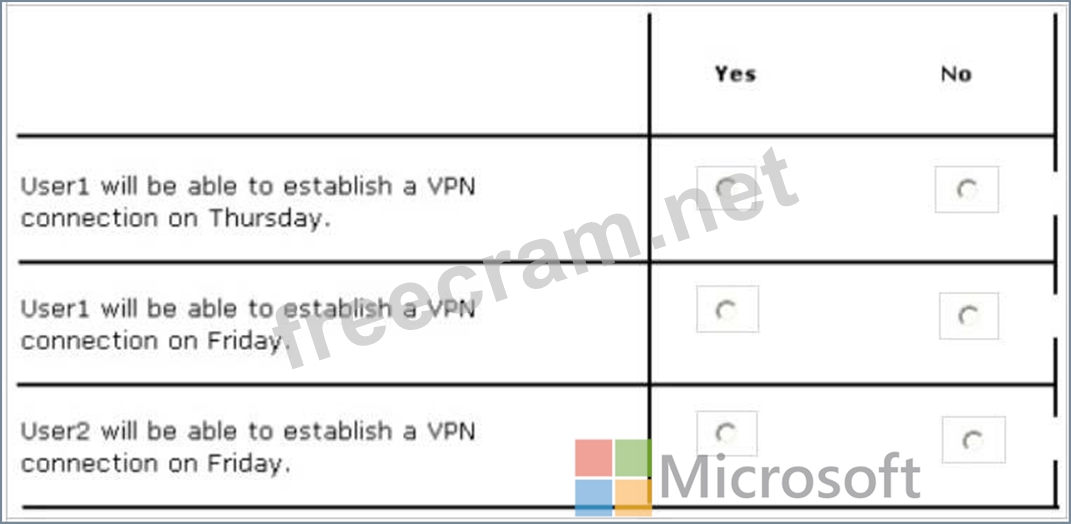Viewport: 1071px width, 524px height.
Task: Click the empty header cell above statements
Action: (x=333, y=74)
